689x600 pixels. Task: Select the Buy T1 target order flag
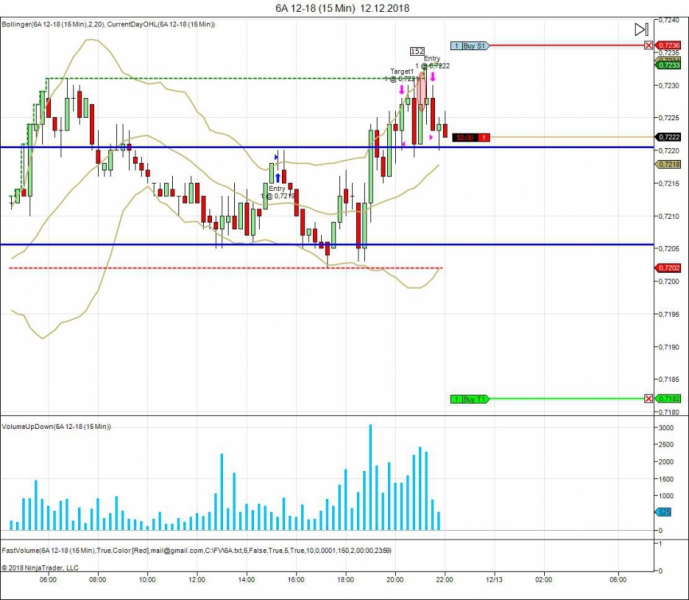click(x=469, y=399)
